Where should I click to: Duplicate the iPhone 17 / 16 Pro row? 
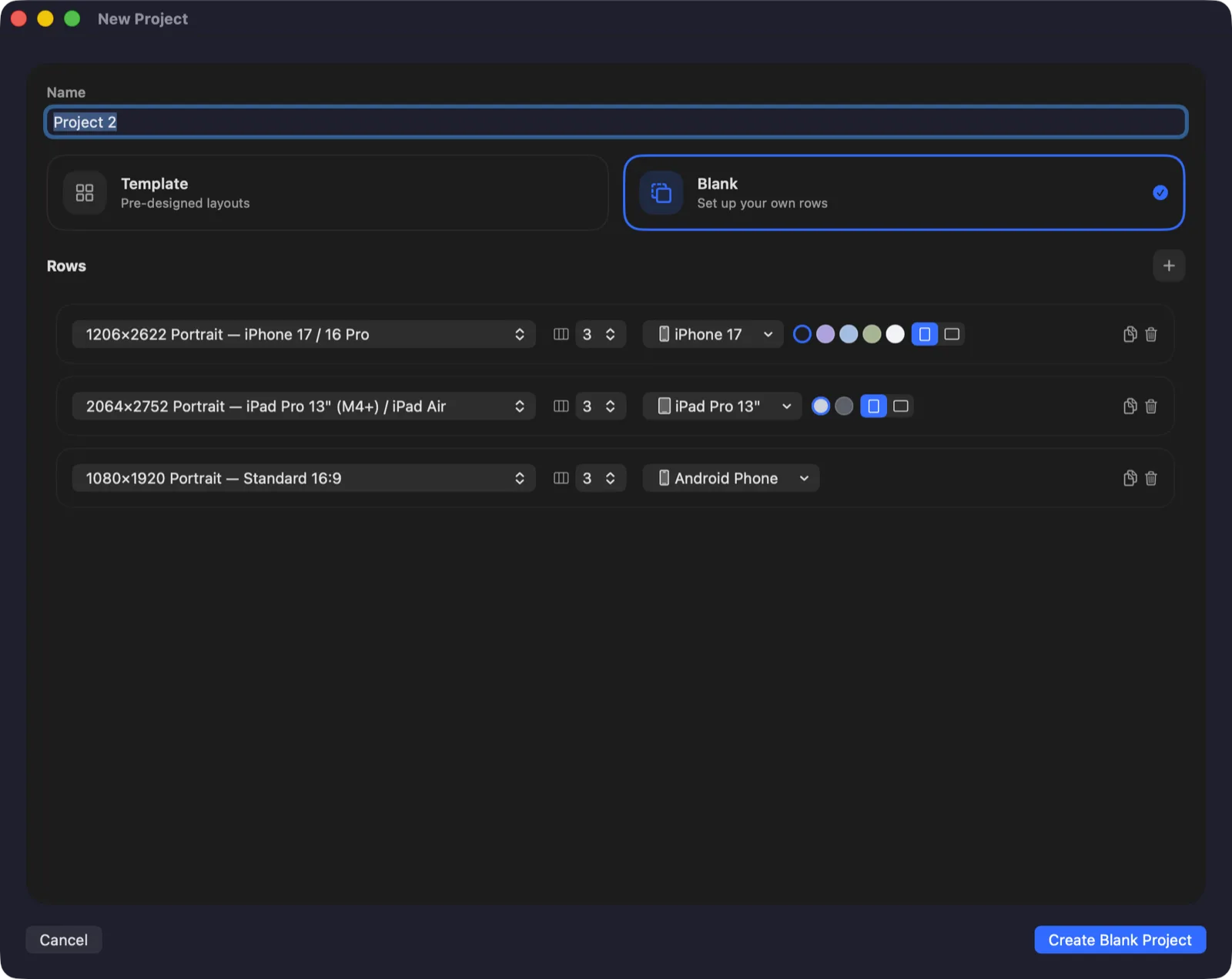tap(1130, 334)
